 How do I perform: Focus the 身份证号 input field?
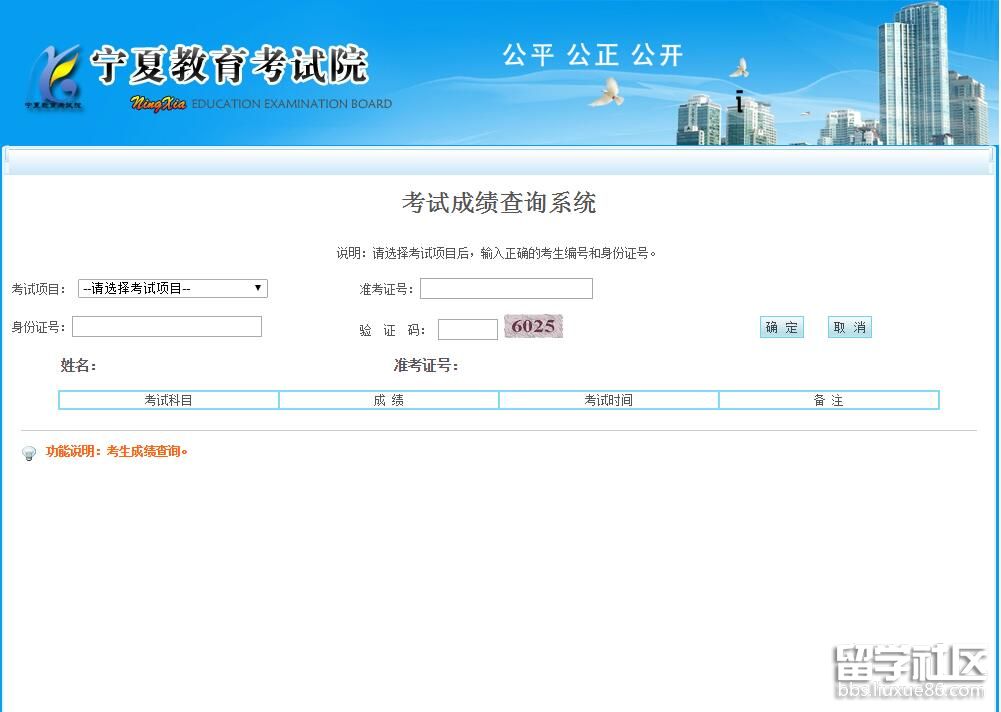click(x=166, y=327)
